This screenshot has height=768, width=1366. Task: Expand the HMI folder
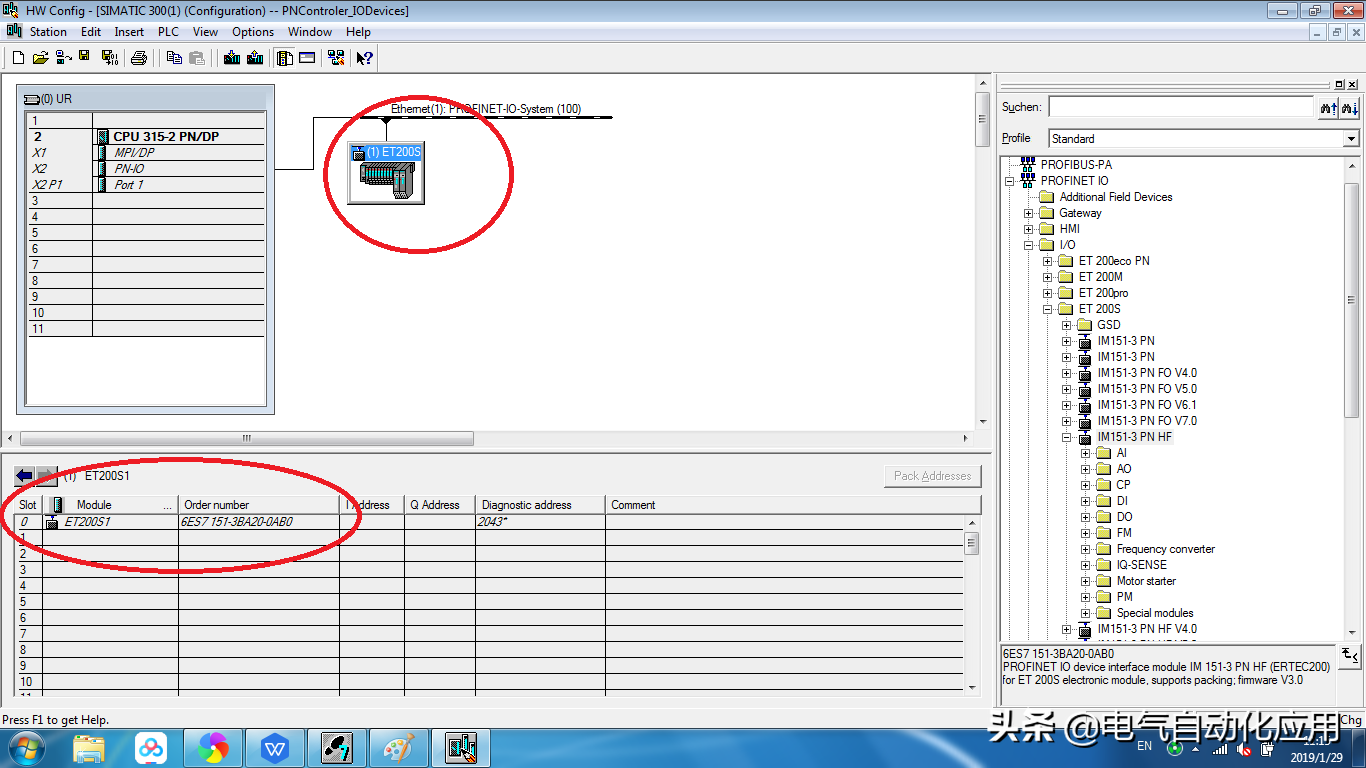tap(1028, 229)
